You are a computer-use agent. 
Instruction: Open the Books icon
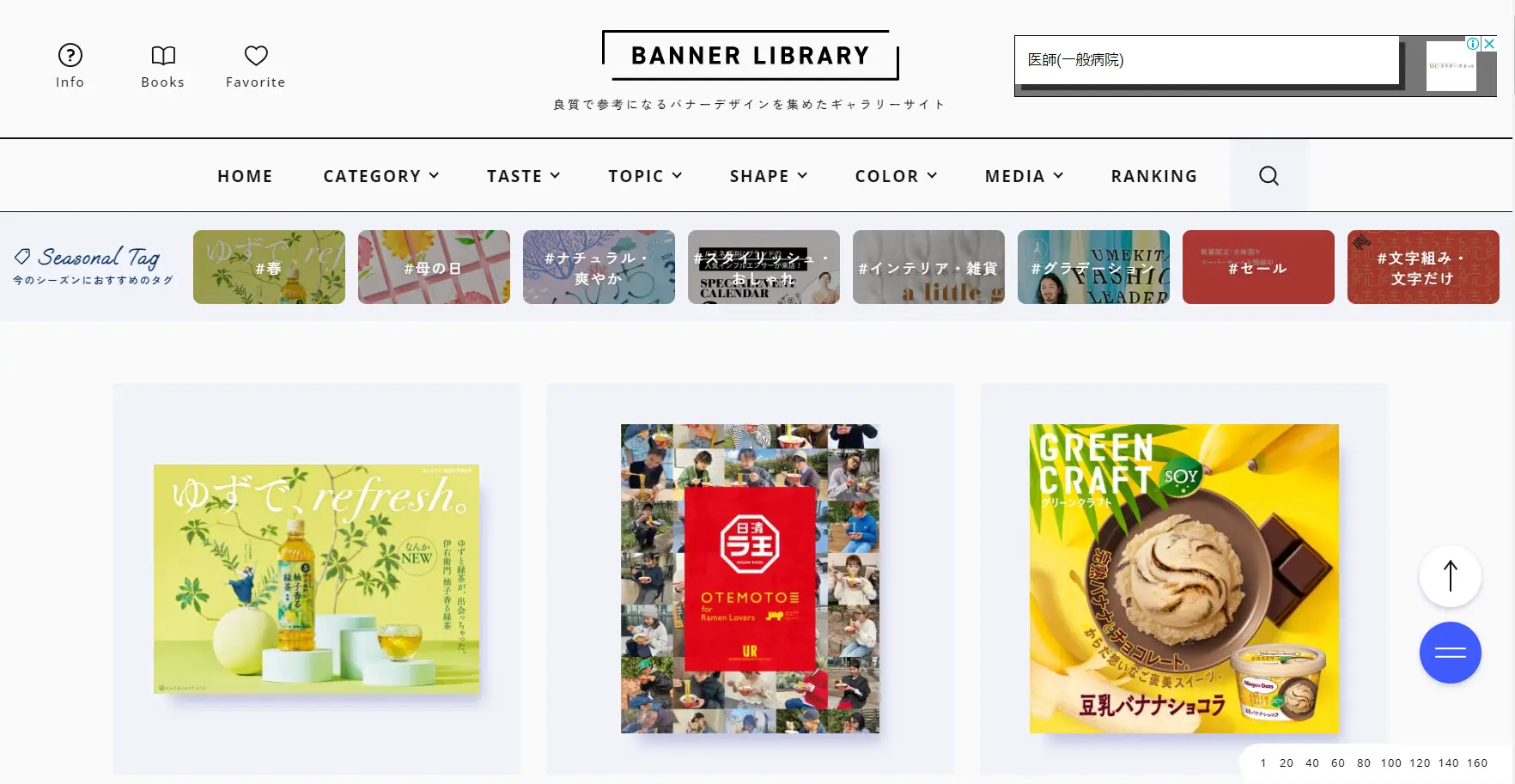[163, 56]
